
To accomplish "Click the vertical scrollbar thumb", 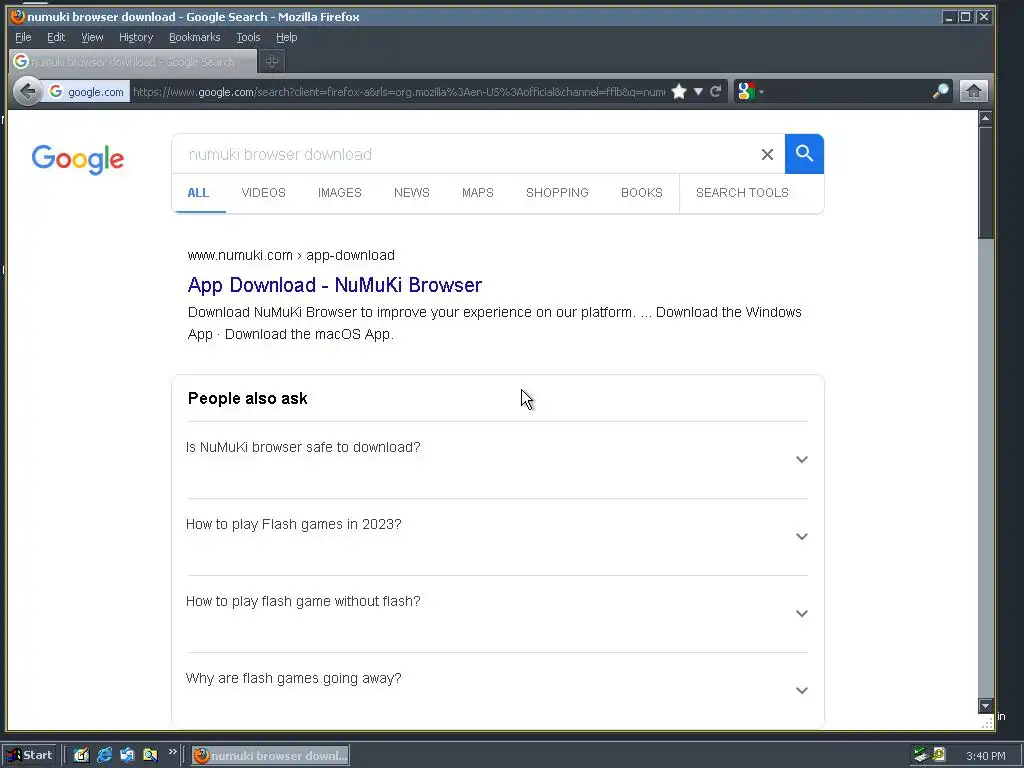I will coord(985,183).
